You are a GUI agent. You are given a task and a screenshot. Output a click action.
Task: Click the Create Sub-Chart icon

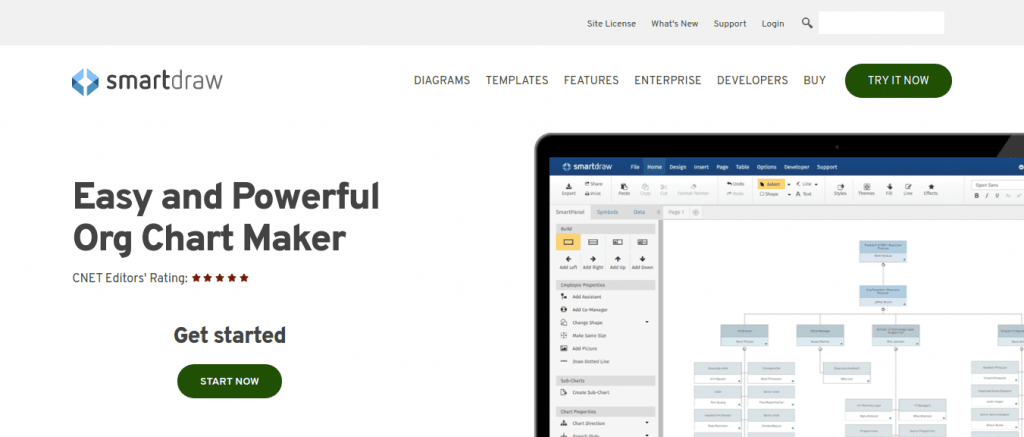point(564,393)
